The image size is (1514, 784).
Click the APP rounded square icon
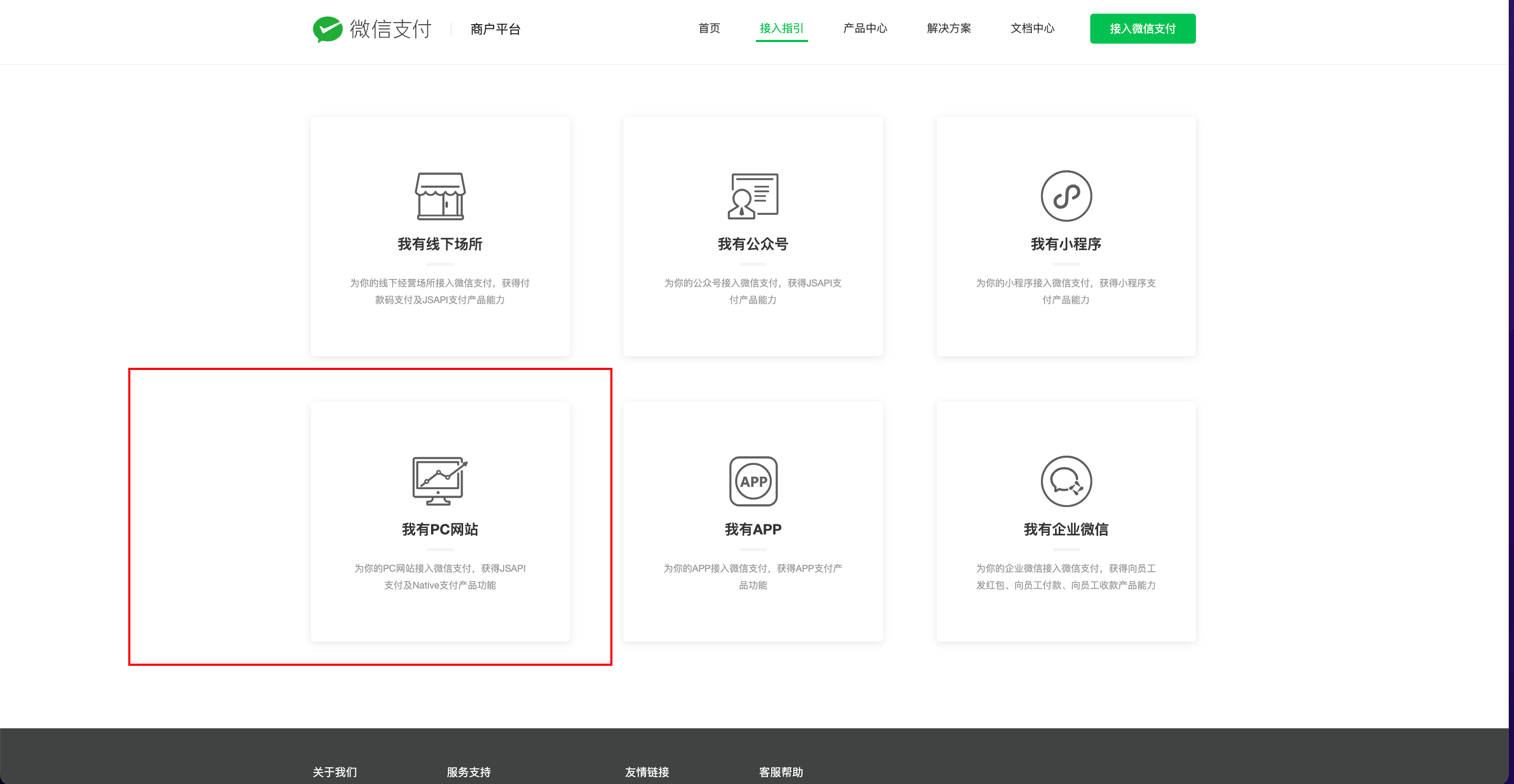tap(753, 481)
